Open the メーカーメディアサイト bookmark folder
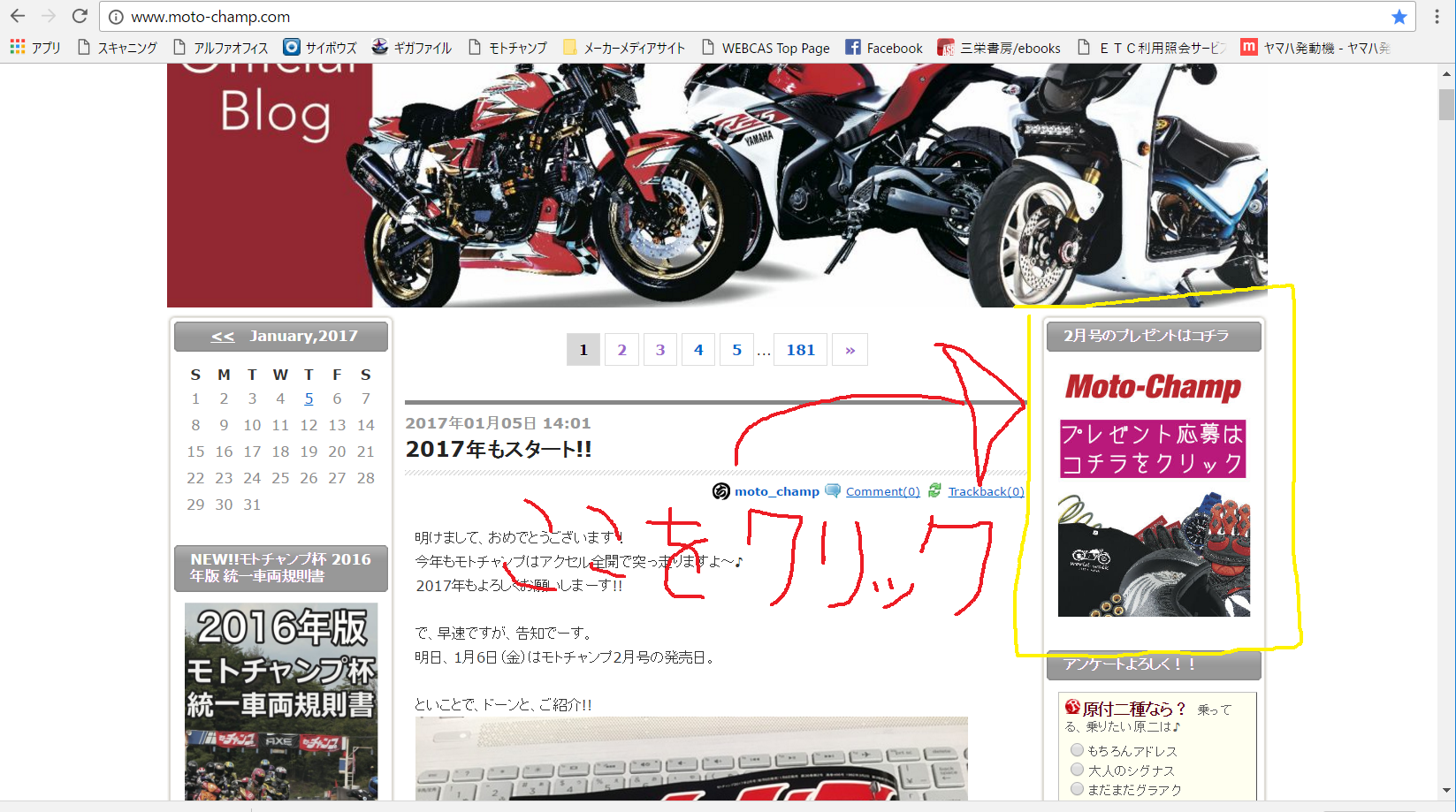The image size is (1456, 812). [624, 48]
